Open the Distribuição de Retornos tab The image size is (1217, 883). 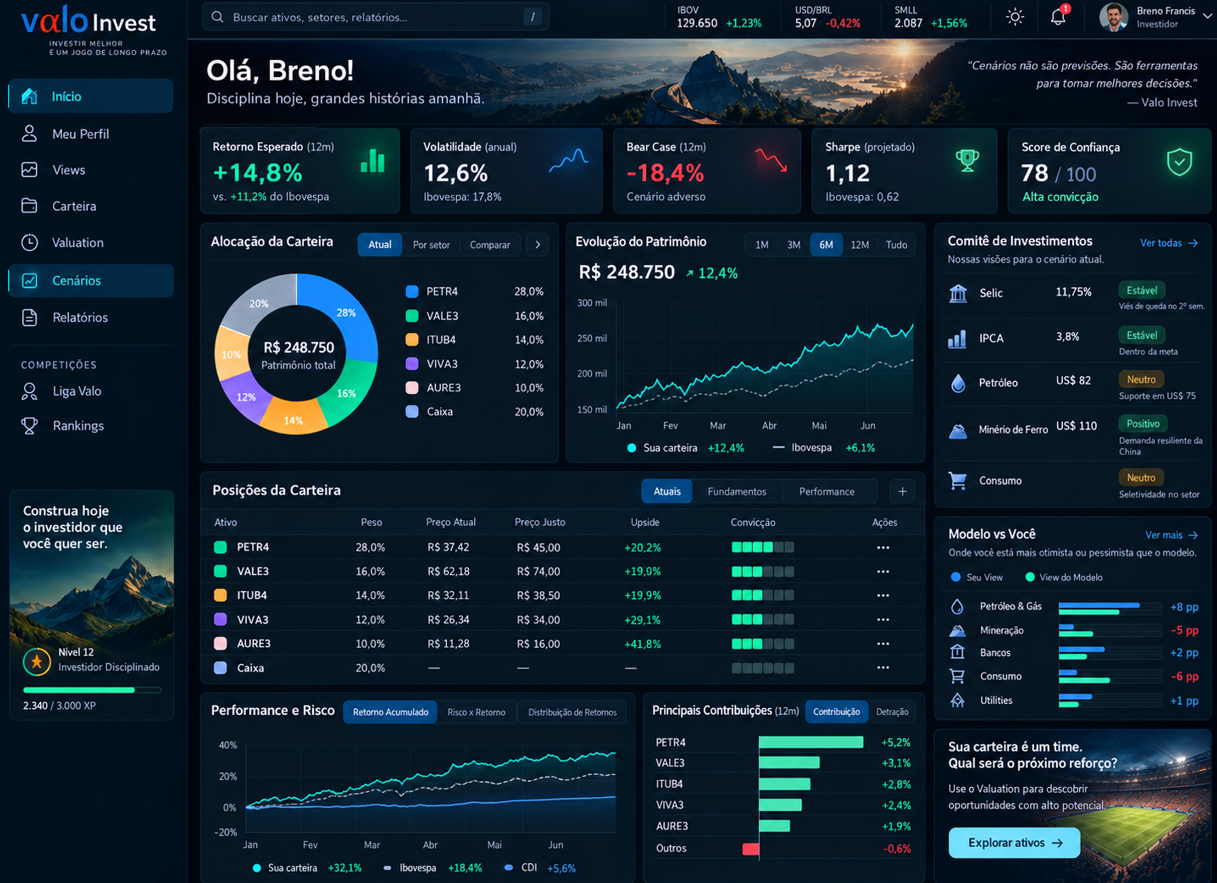pyautogui.click(x=573, y=712)
